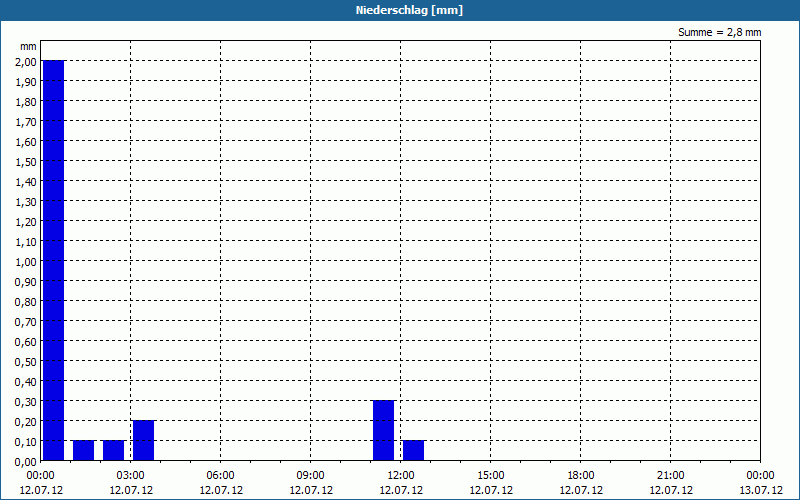Image resolution: width=800 pixels, height=500 pixels.
Task: Click y-axis value 1,90
Action: [x=27, y=82]
